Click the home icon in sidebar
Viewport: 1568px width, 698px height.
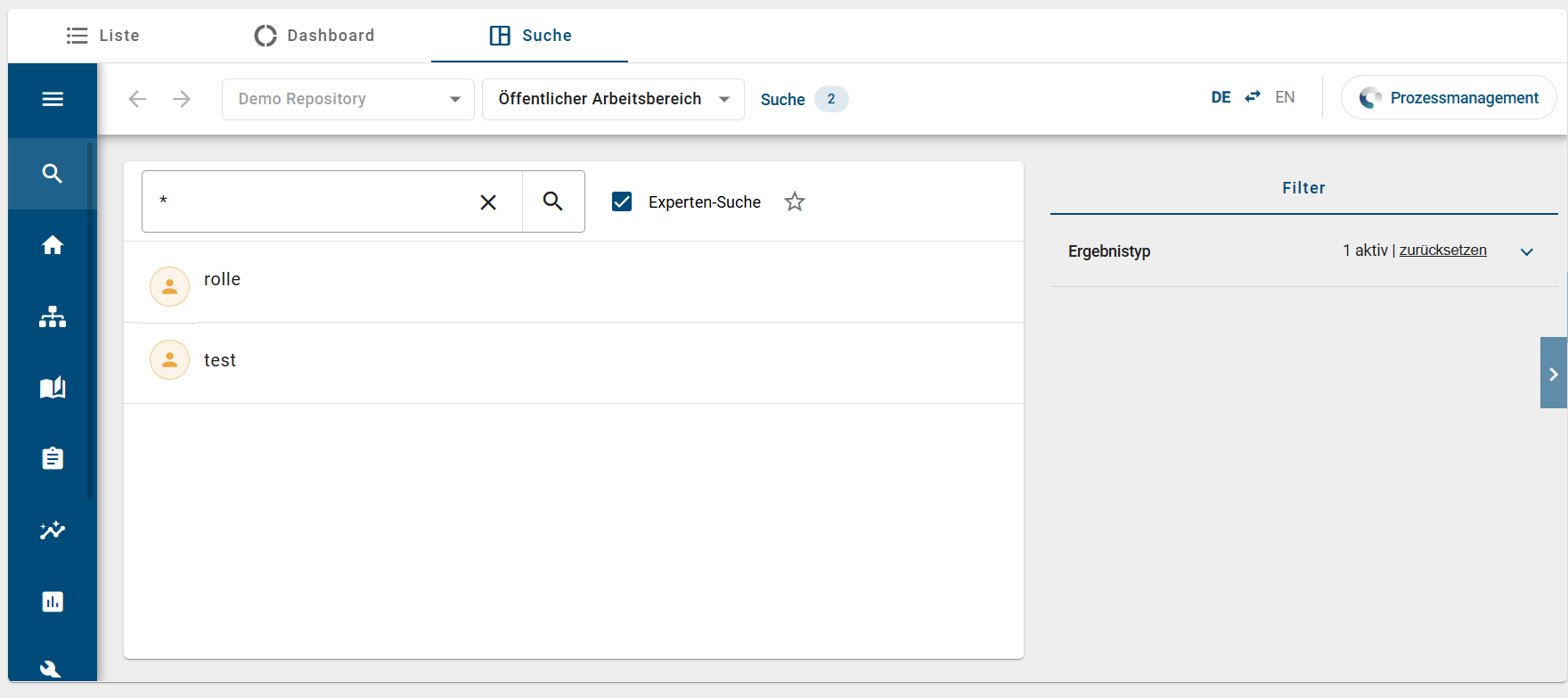(x=53, y=245)
